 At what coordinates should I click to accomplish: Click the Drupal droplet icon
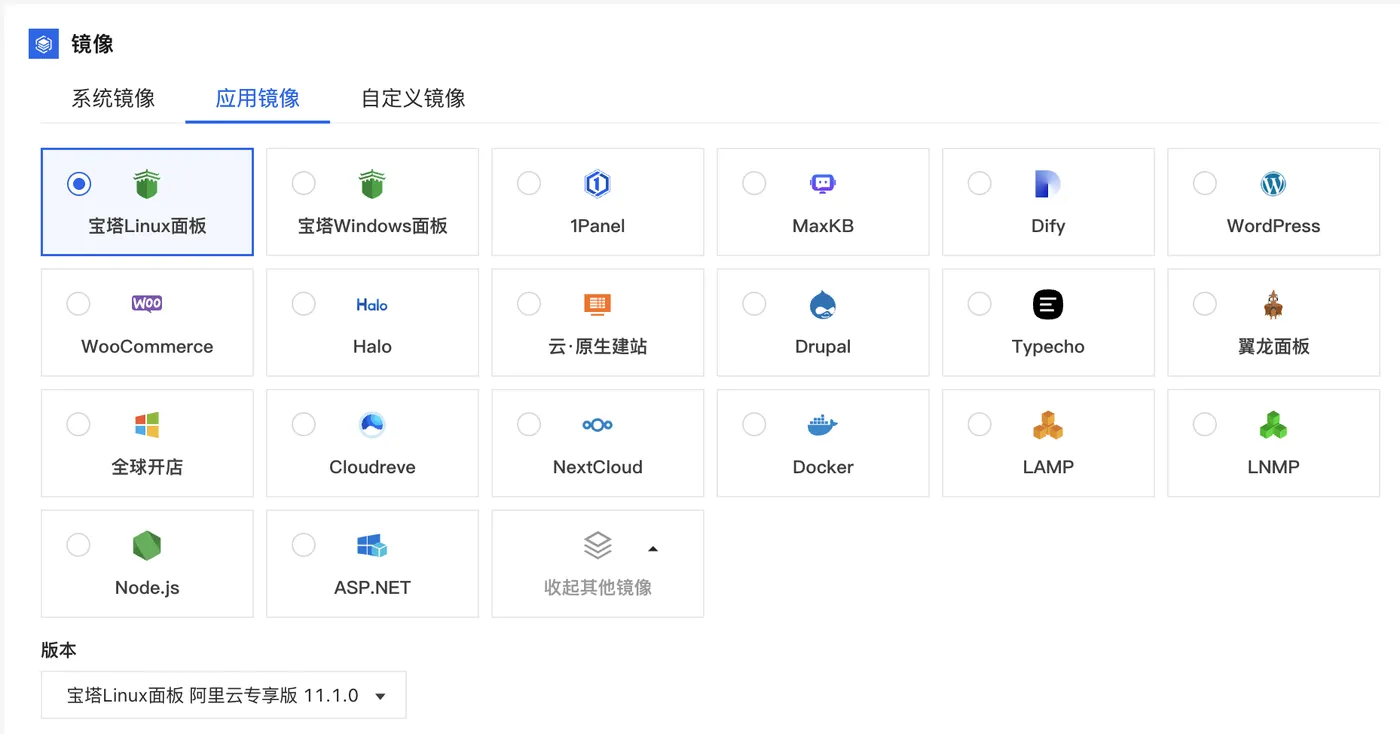823,304
